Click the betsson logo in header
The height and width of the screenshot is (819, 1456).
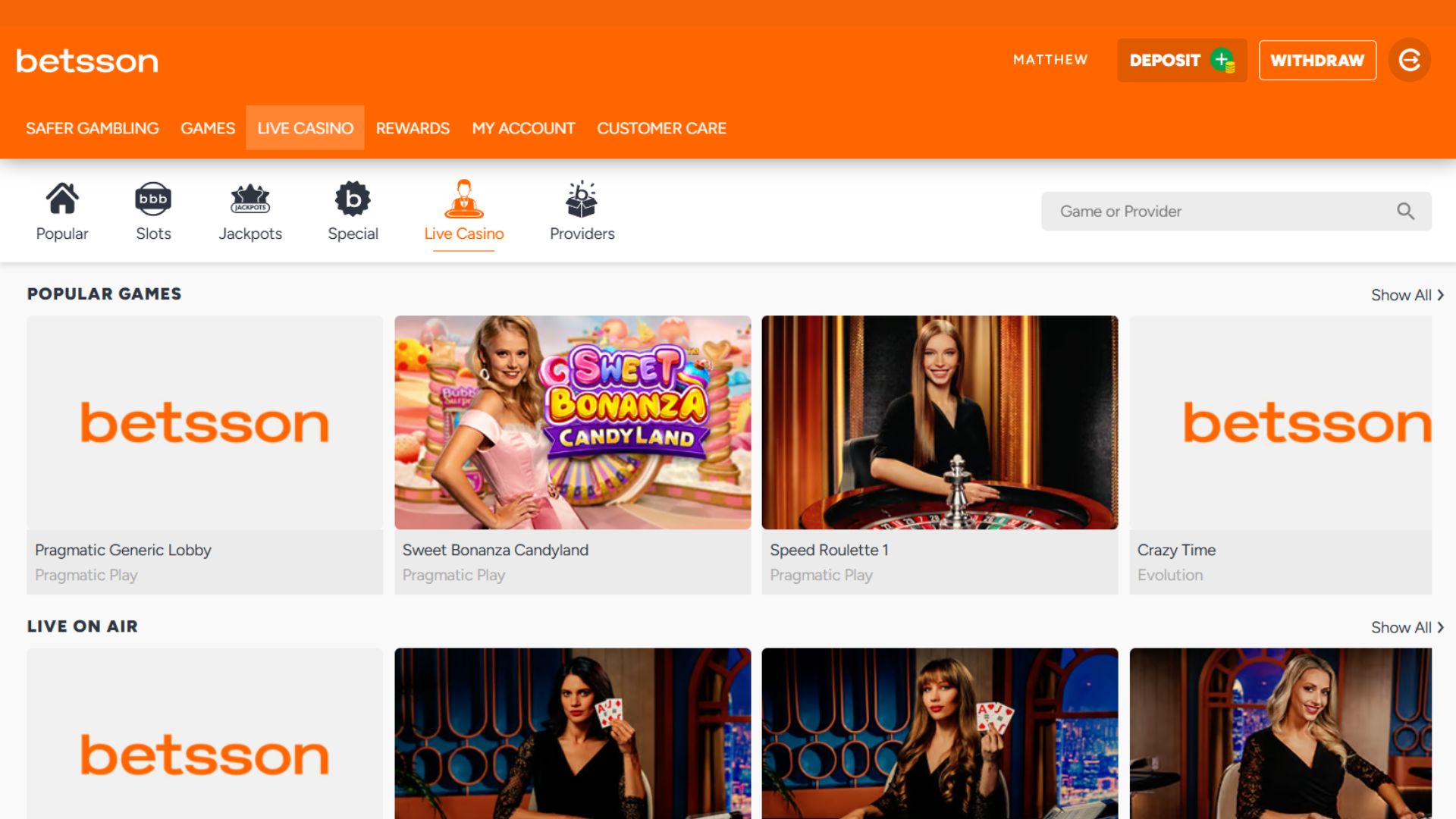[87, 61]
